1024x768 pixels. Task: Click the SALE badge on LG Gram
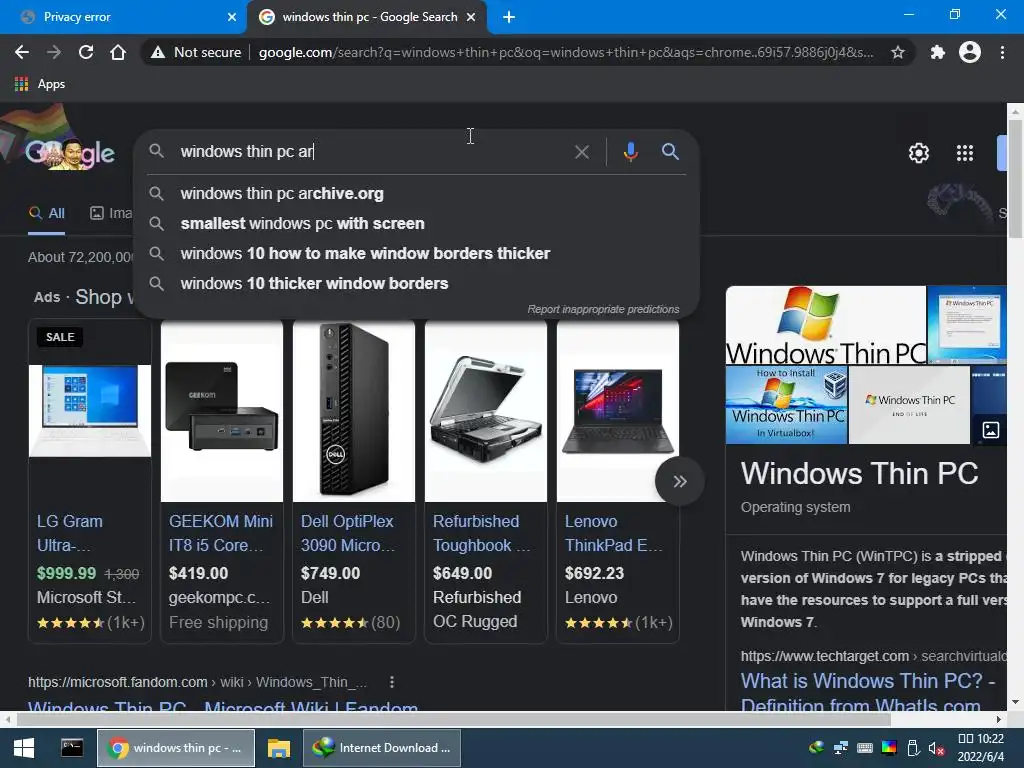coord(60,337)
